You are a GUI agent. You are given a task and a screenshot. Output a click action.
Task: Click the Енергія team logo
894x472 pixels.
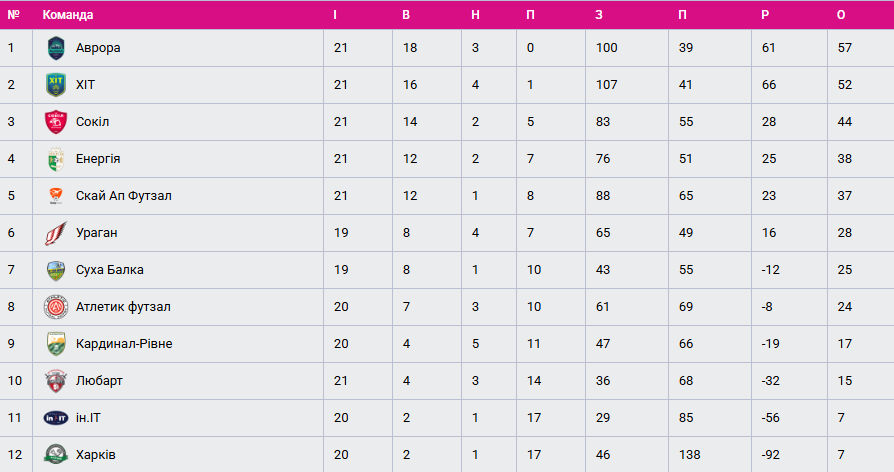[55, 158]
